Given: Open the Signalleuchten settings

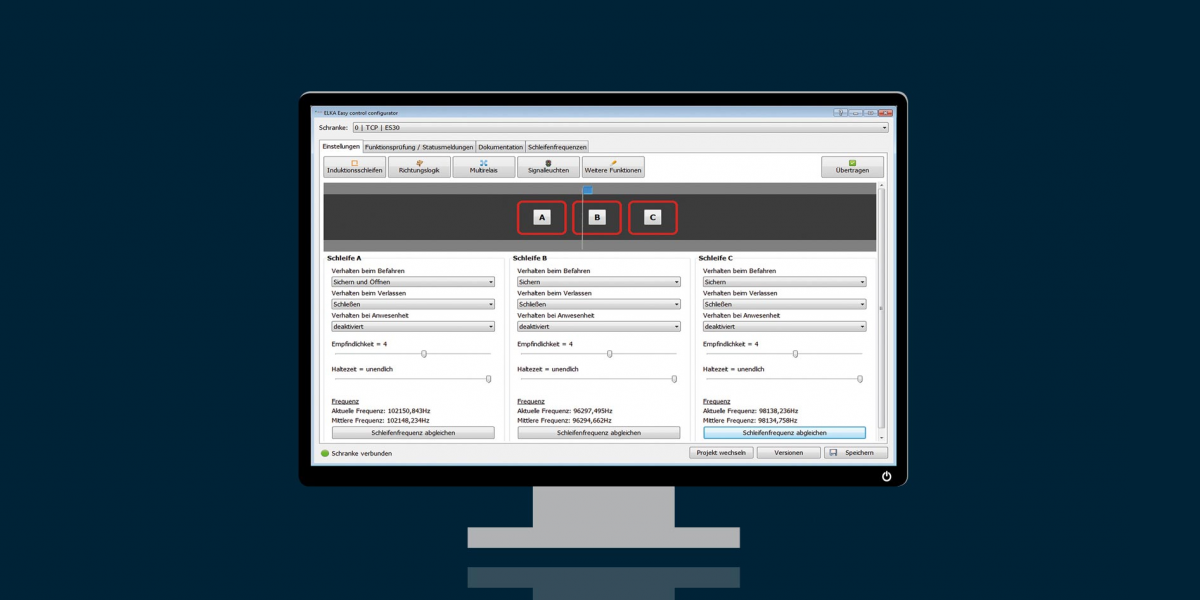Looking at the screenshot, I should pos(548,167).
